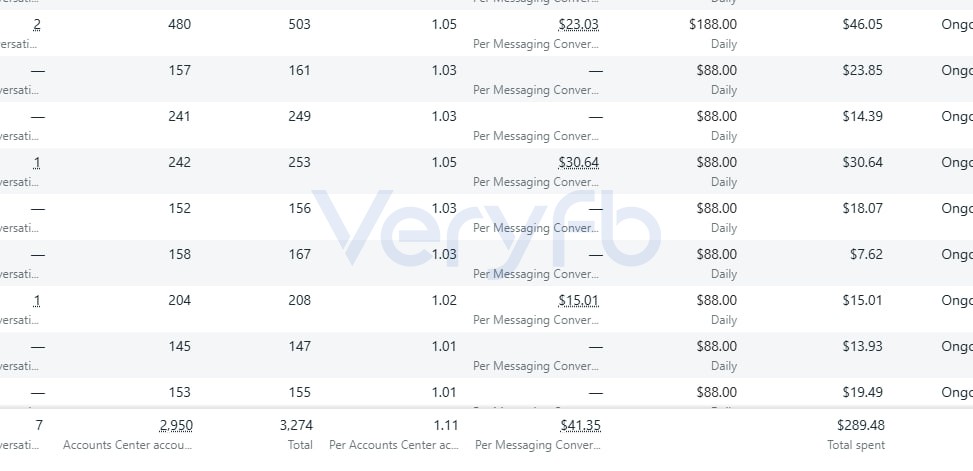Select the $46.05 amount spent cell
The height and width of the screenshot is (471, 973).
pyautogui.click(x=863, y=25)
